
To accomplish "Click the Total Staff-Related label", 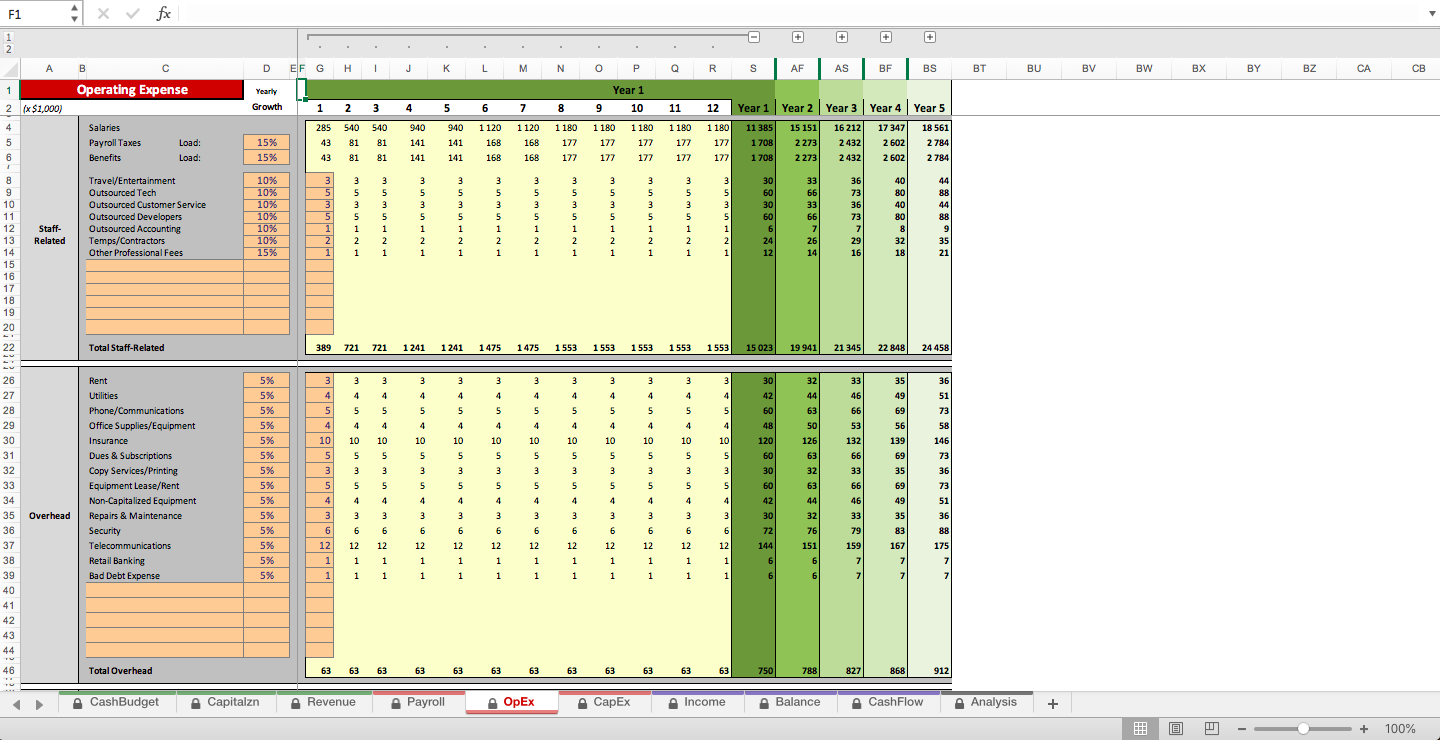I will [x=126, y=348].
